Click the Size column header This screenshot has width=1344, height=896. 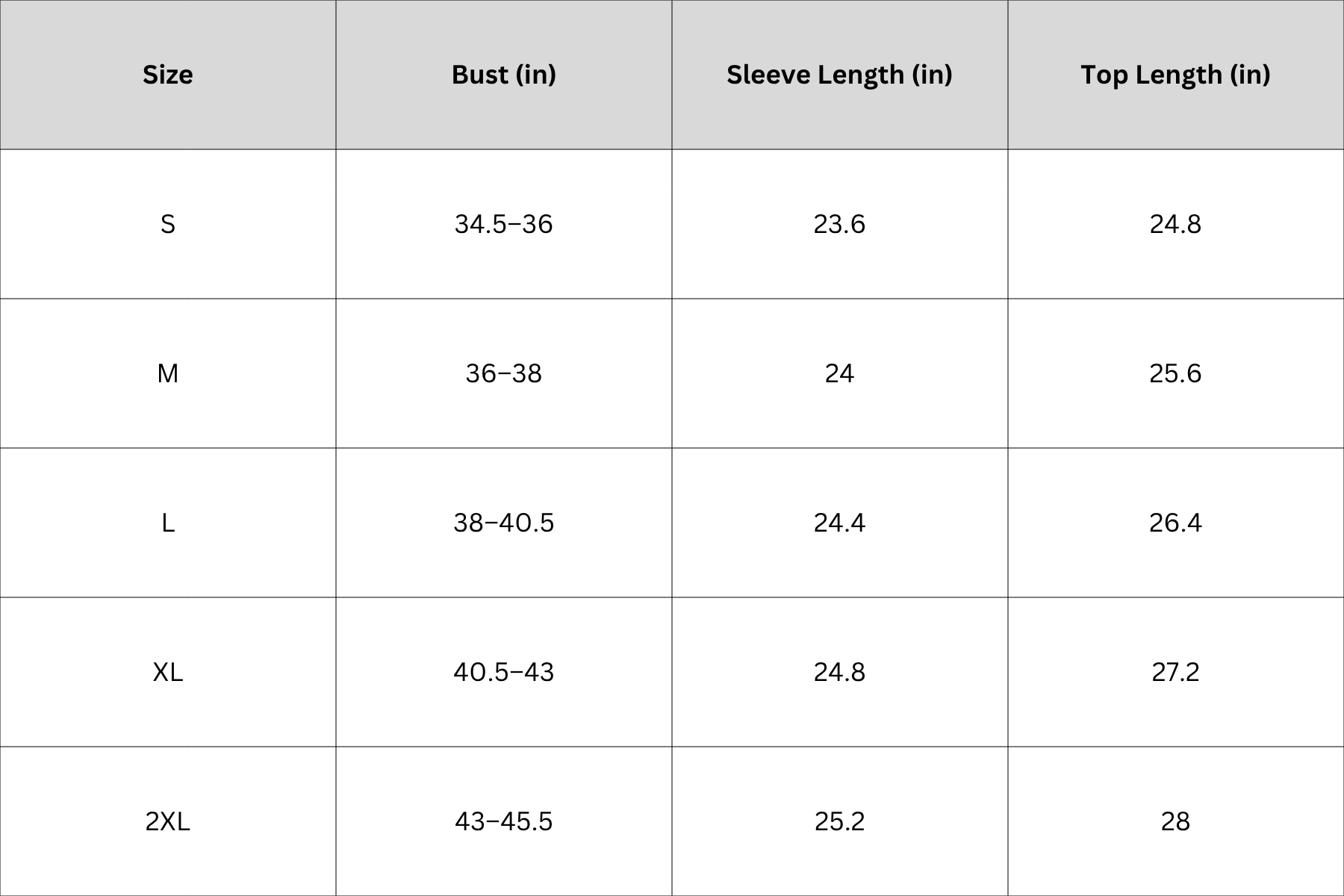pos(168,75)
